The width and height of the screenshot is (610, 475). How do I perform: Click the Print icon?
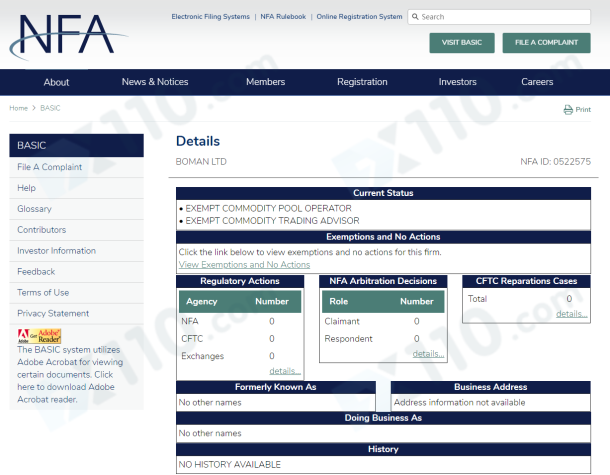(568, 109)
